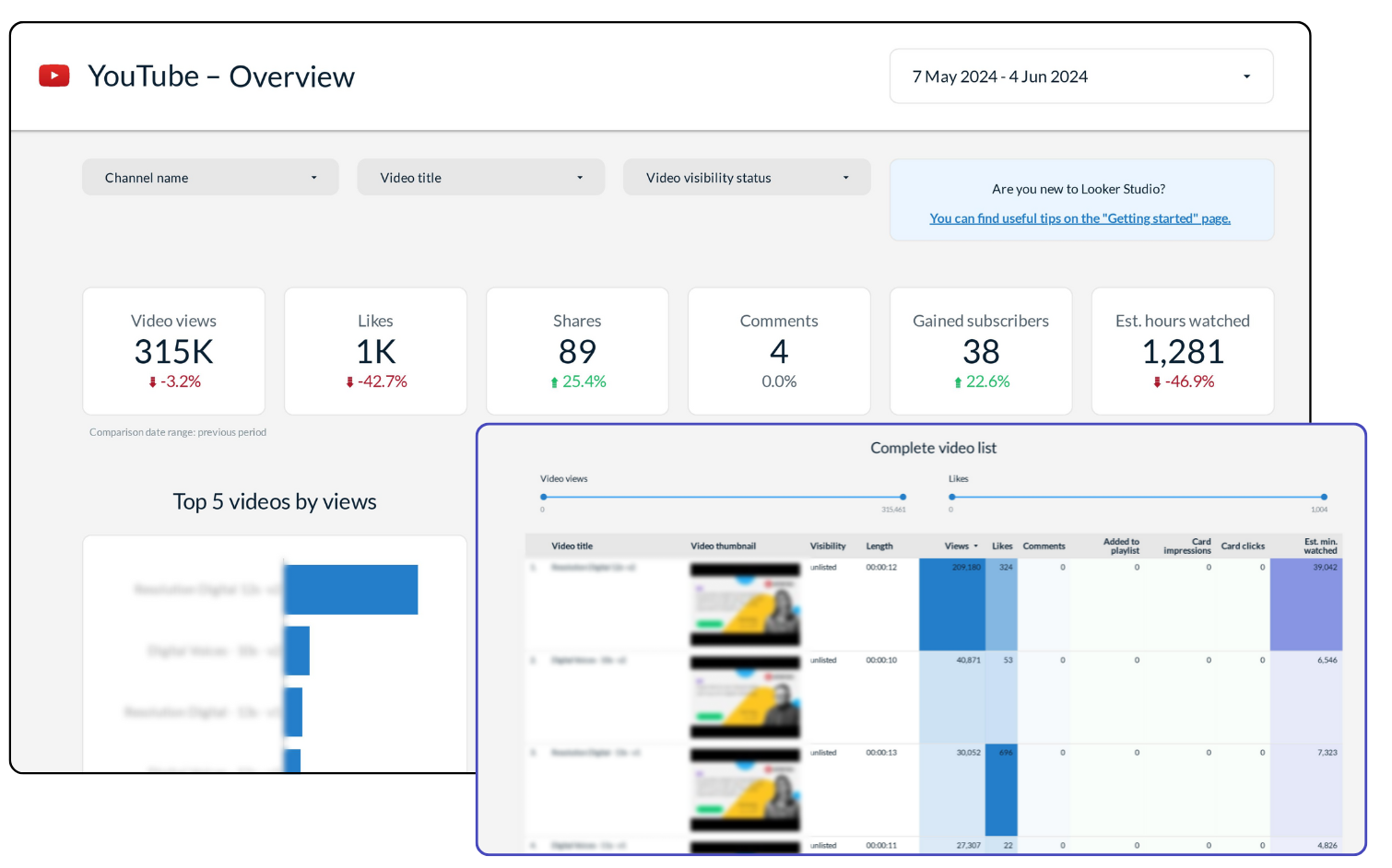Select the Likes scorecard showing 1K
1392x868 pixels.
pyautogui.click(x=375, y=351)
